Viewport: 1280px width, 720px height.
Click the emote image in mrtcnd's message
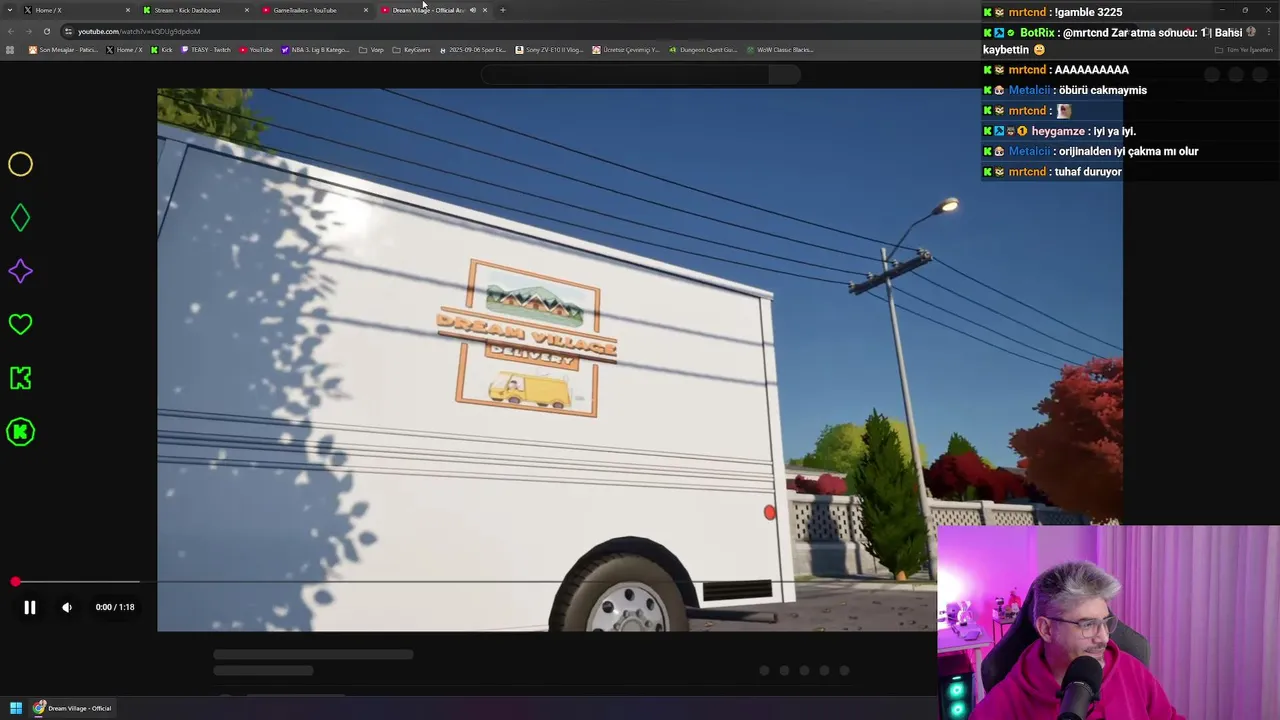coord(1064,111)
